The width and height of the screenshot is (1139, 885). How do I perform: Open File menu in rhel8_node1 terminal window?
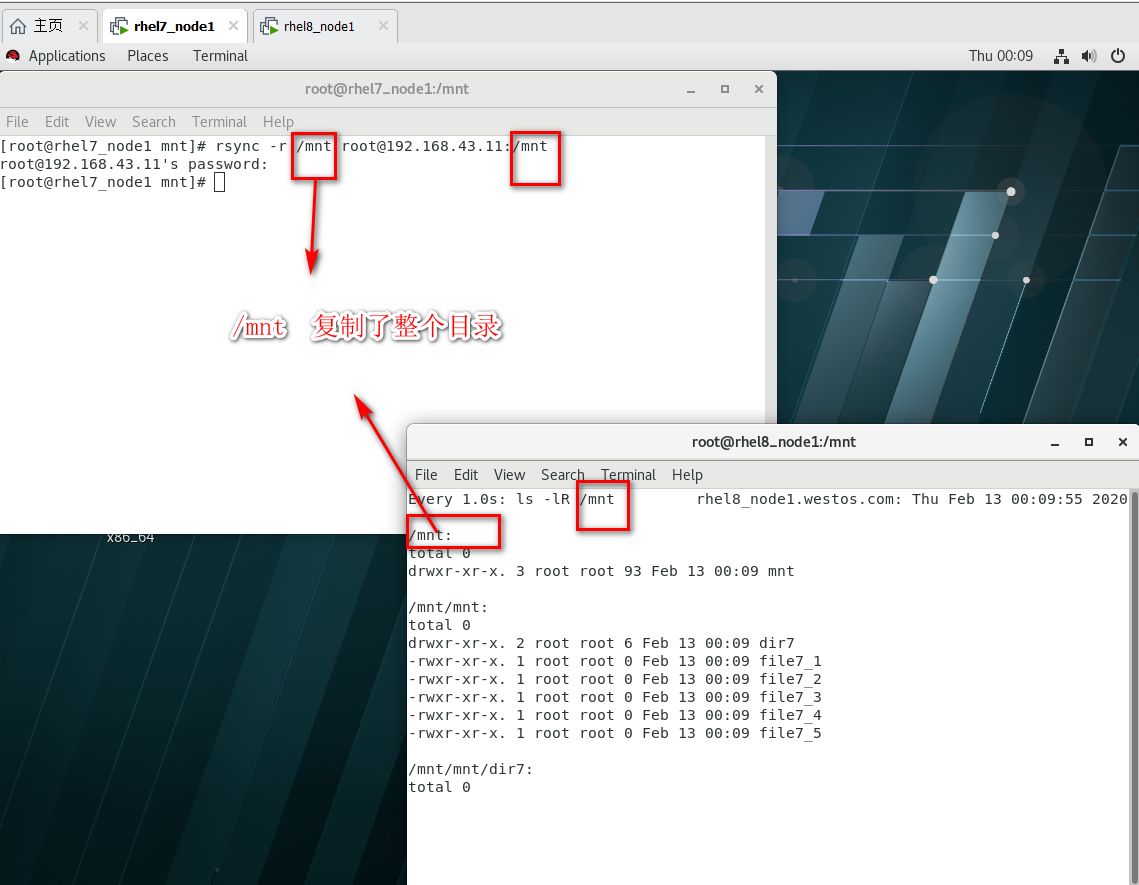[x=426, y=474]
